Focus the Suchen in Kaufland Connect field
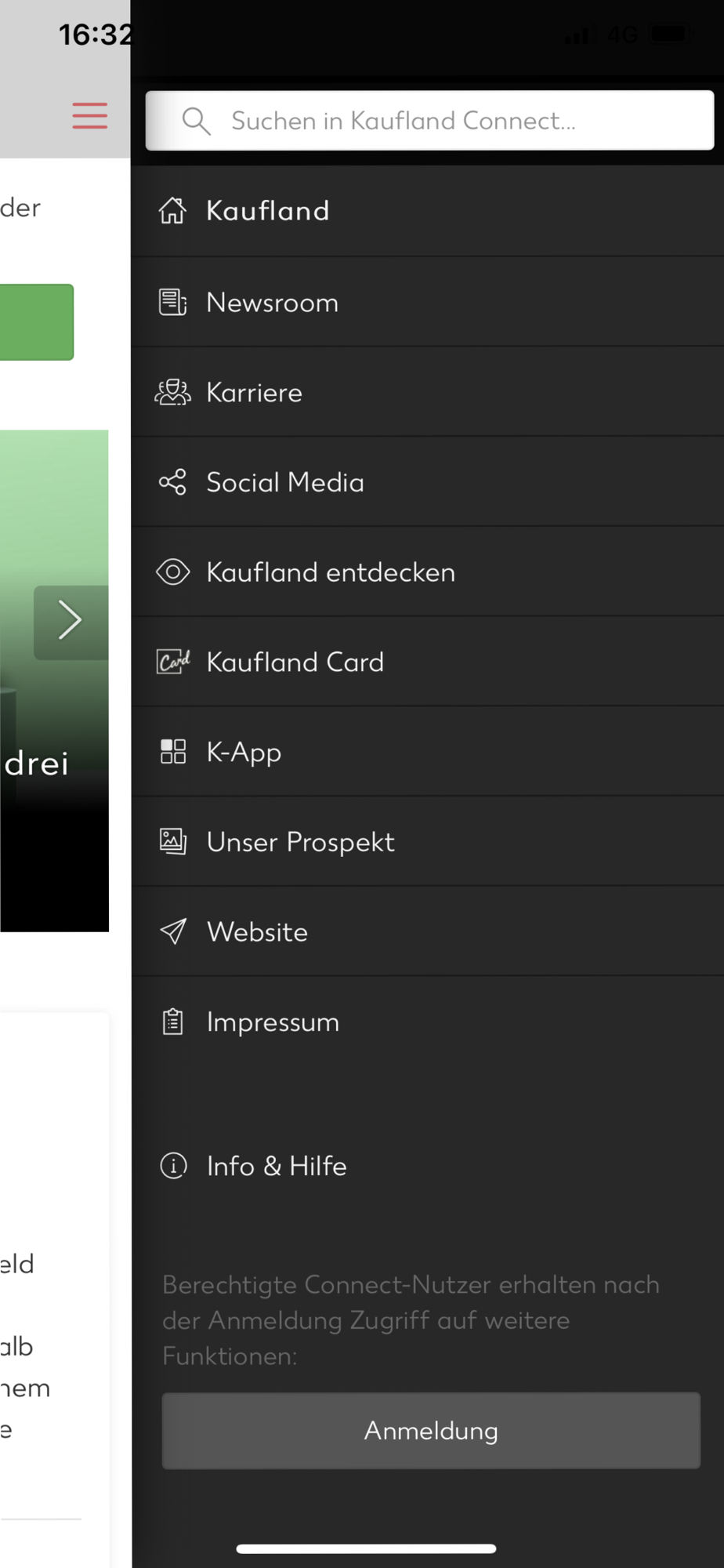The width and height of the screenshot is (724, 1568). pyautogui.click(x=429, y=121)
